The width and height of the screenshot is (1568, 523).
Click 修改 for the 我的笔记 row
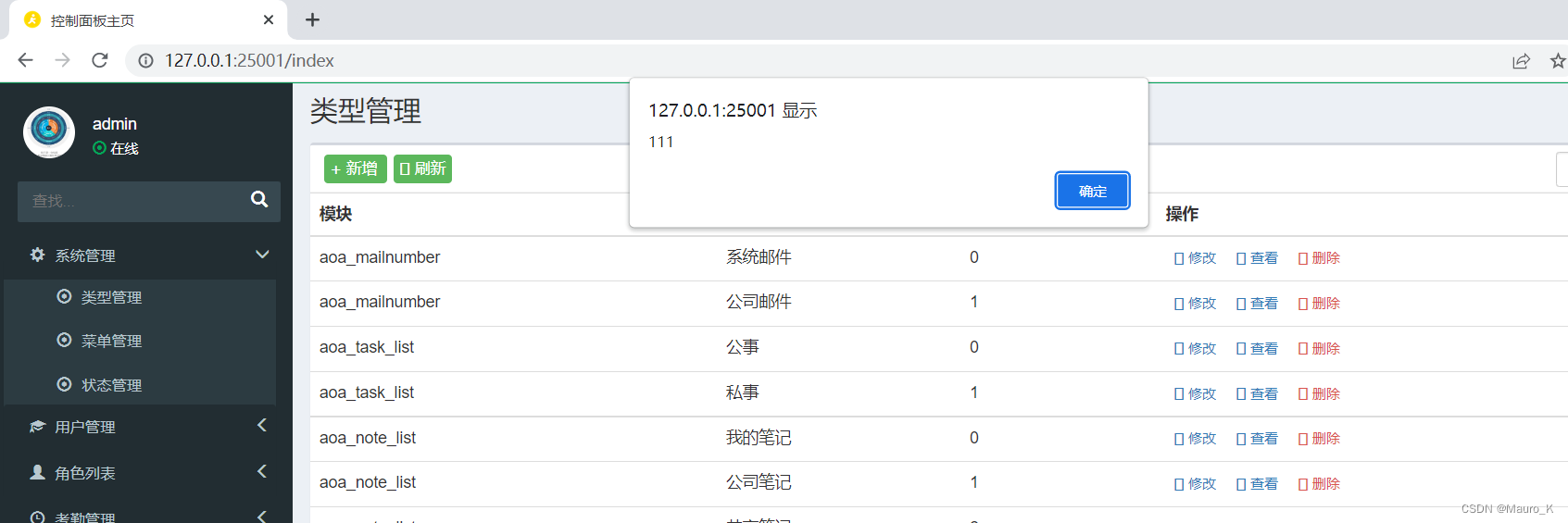tap(1195, 439)
